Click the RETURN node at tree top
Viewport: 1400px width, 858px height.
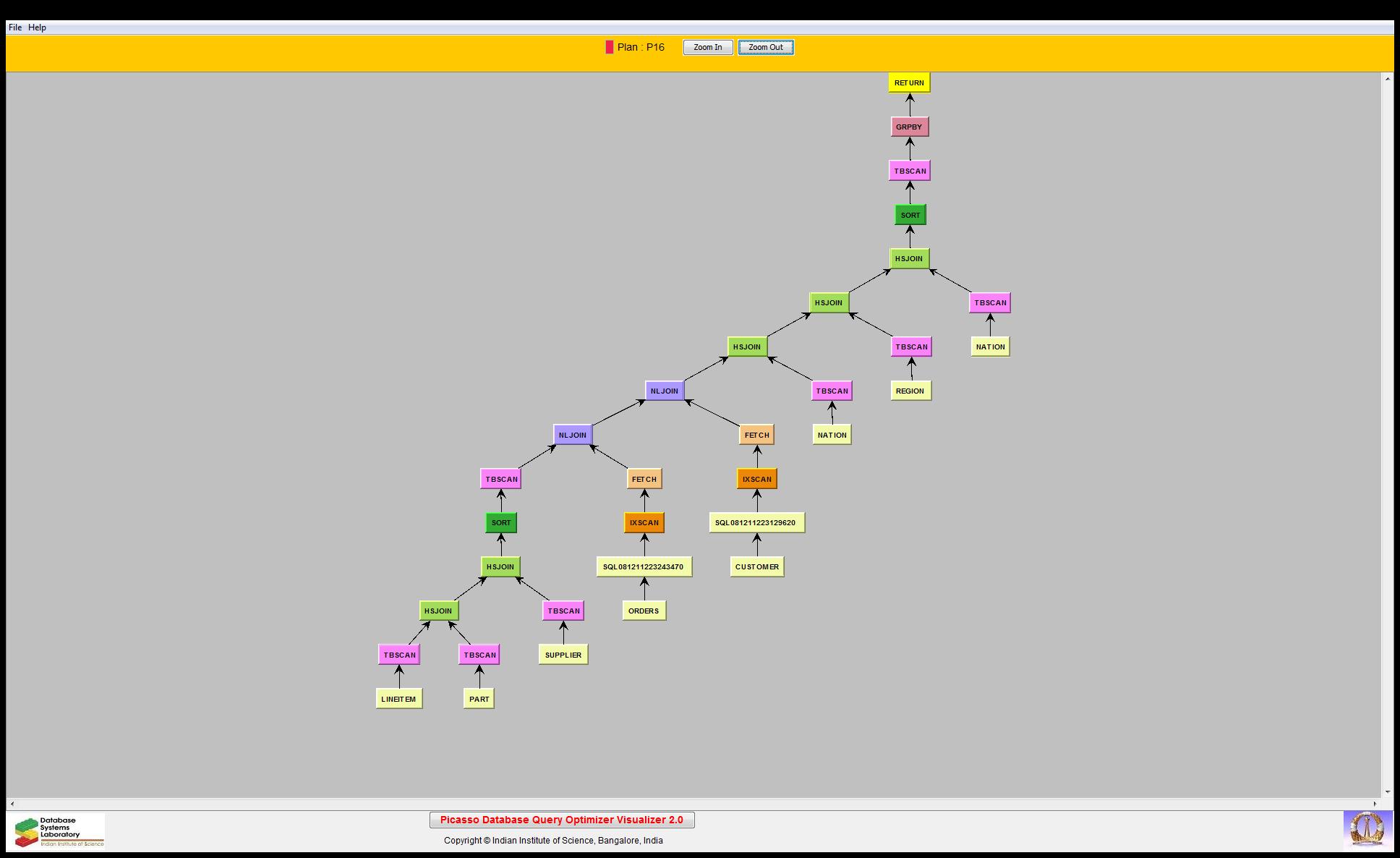tap(908, 82)
